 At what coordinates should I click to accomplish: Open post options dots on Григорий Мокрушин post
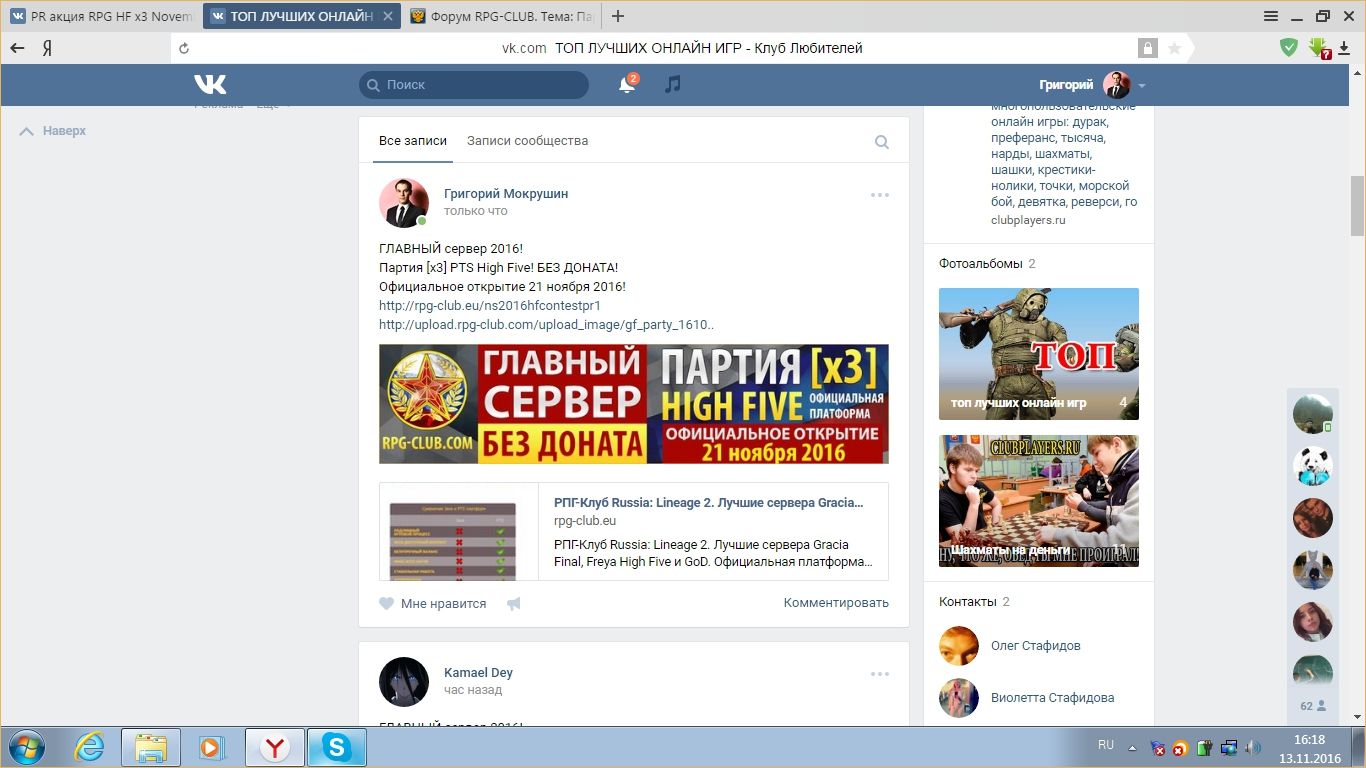click(x=880, y=195)
